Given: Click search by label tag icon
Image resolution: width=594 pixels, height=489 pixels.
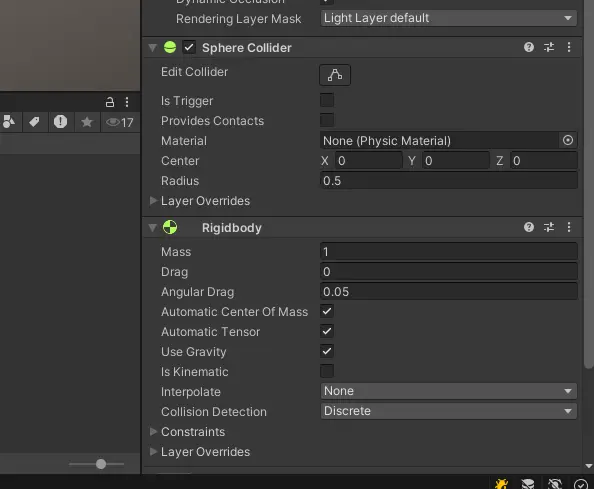Looking at the screenshot, I should tap(34, 122).
